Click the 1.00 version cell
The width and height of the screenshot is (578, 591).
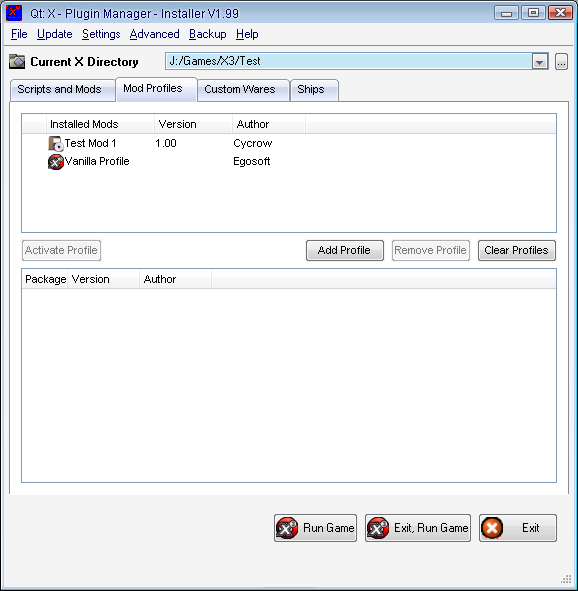click(166, 144)
